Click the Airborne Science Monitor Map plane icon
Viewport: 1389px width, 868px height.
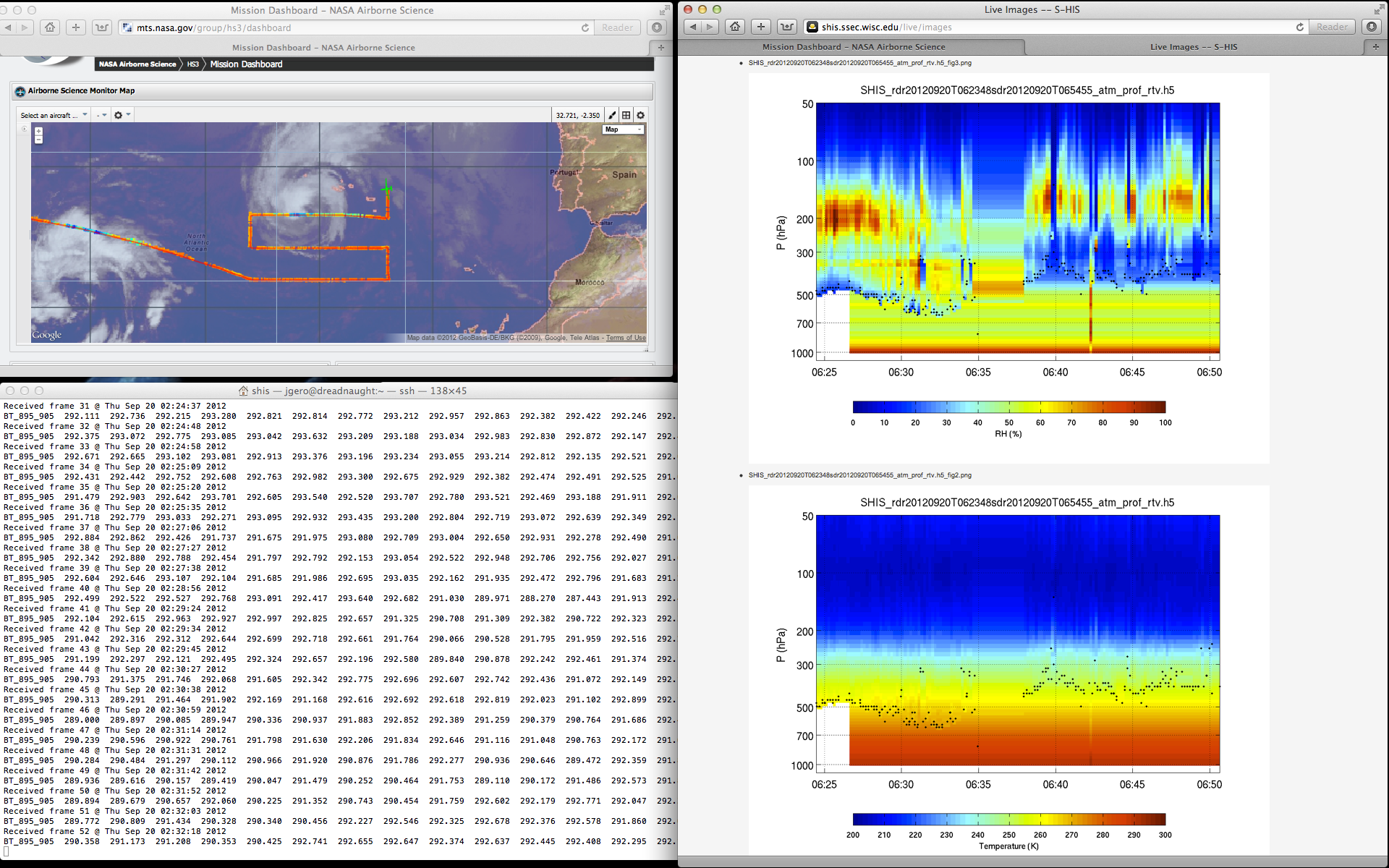coord(20,91)
